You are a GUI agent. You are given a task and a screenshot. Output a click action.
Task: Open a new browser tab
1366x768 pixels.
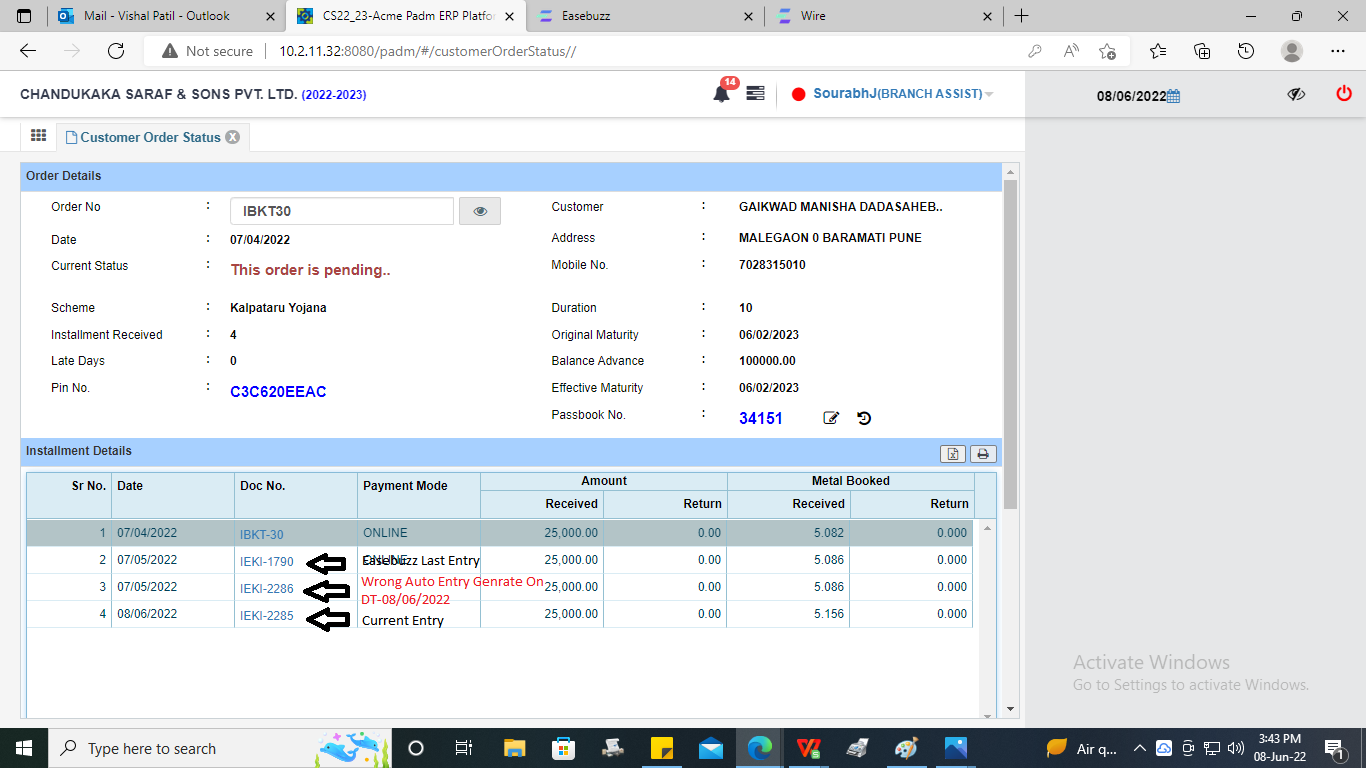(x=1021, y=16)
